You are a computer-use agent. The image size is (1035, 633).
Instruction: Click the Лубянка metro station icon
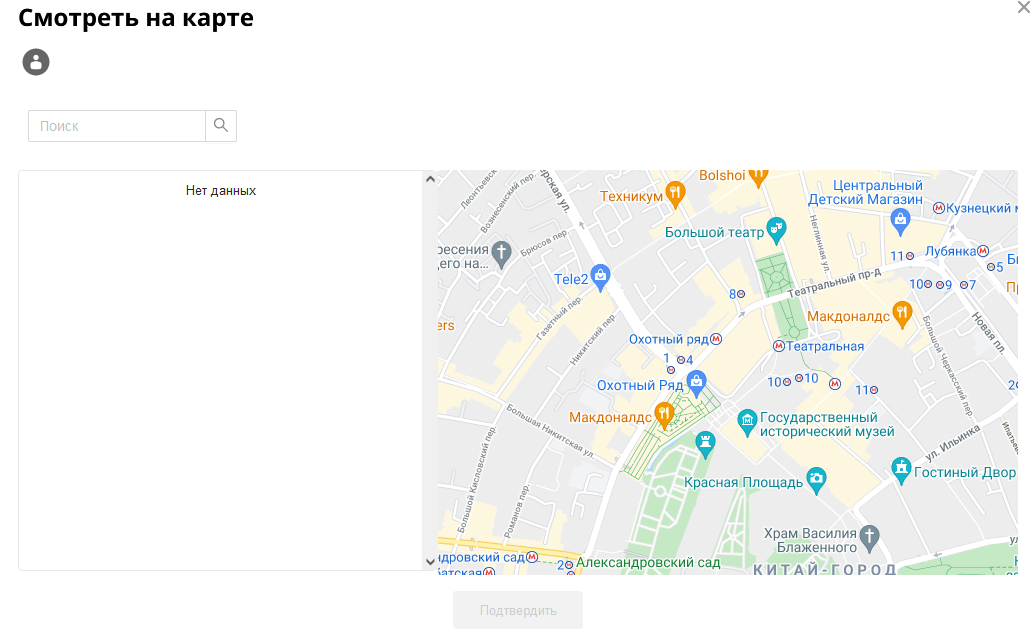983,251
